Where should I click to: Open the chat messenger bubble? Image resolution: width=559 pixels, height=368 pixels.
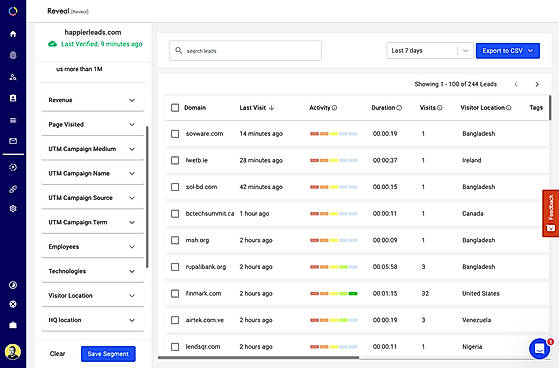(x=539, y=348)
